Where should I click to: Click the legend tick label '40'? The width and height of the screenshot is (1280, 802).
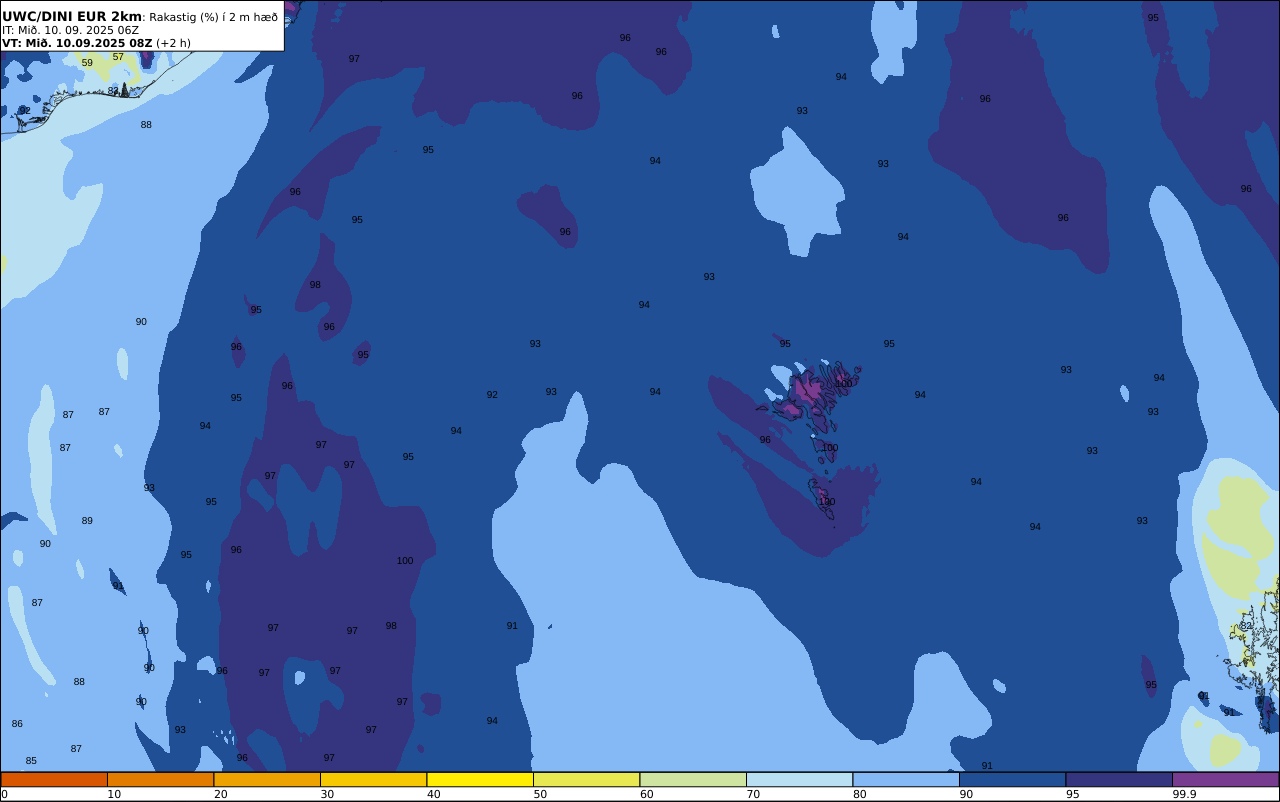pyautogui.click(x=433, y=794)
